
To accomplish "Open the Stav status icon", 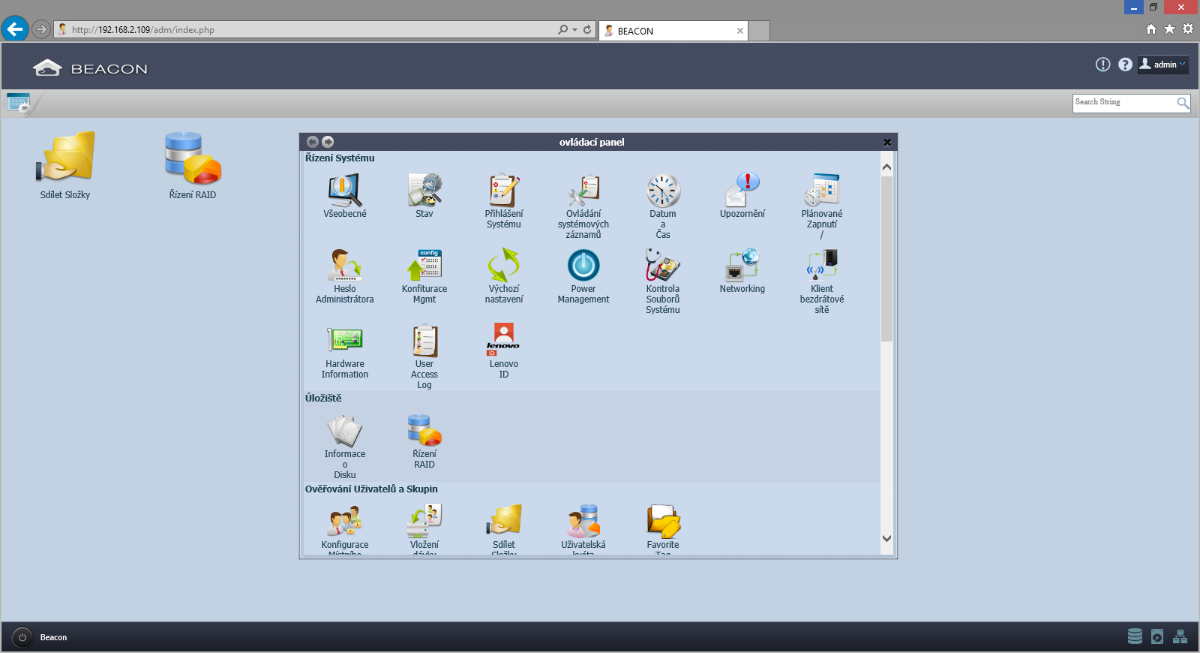I will point(424,189).
